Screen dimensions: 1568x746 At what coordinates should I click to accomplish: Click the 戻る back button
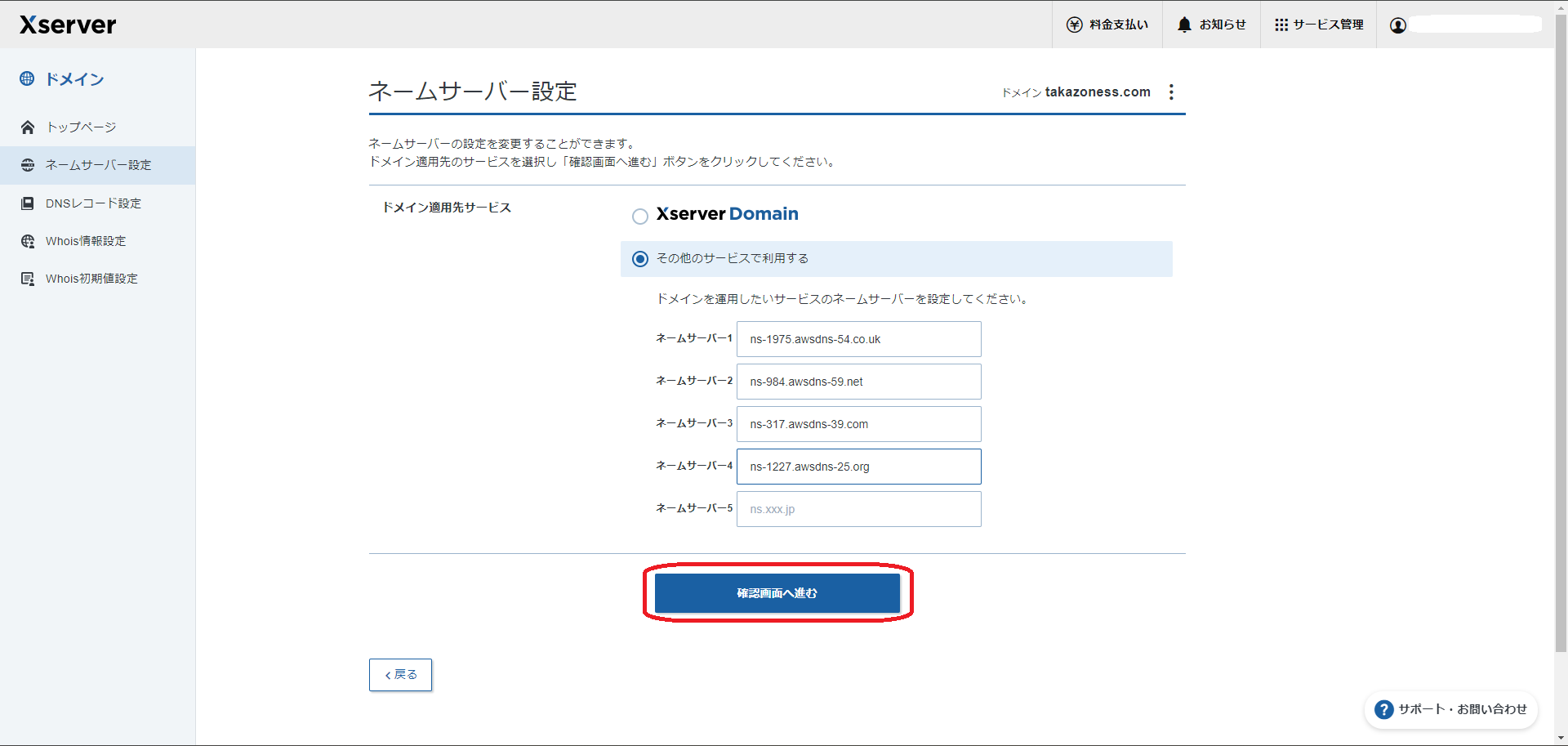(400, 675)
